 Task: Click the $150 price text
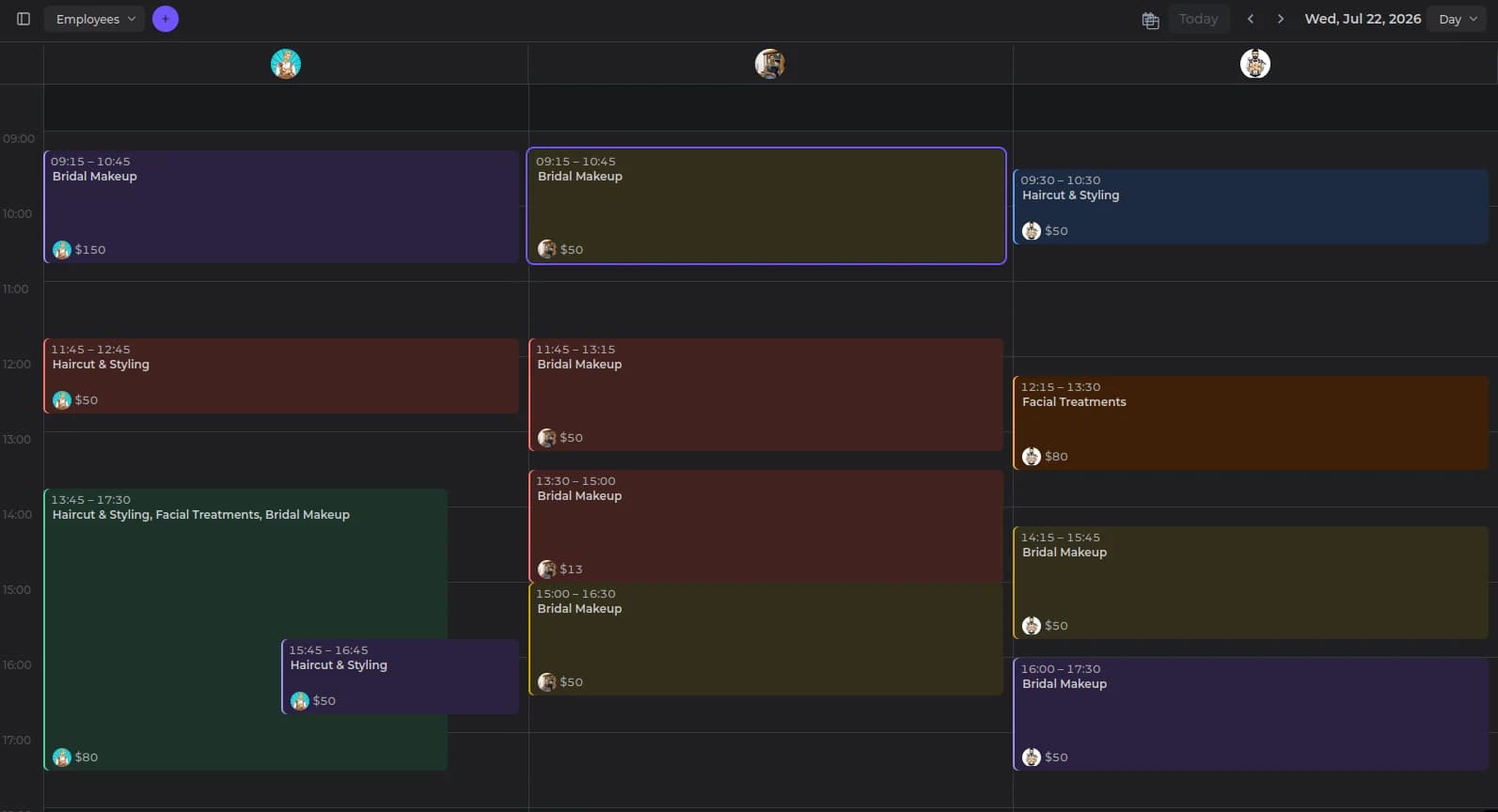(x=90, y=249)
